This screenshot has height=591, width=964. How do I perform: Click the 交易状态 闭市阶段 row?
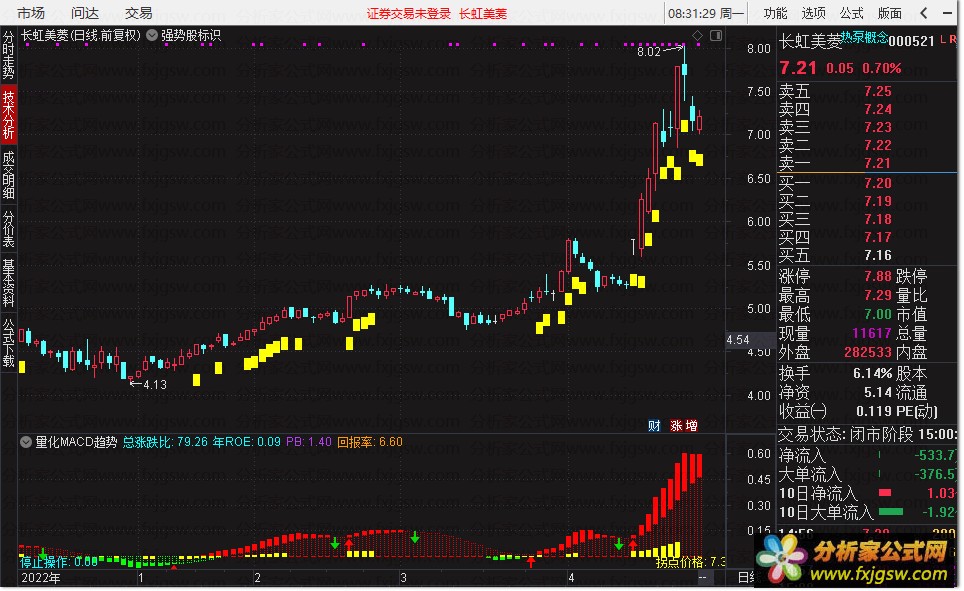pos(867,435)
